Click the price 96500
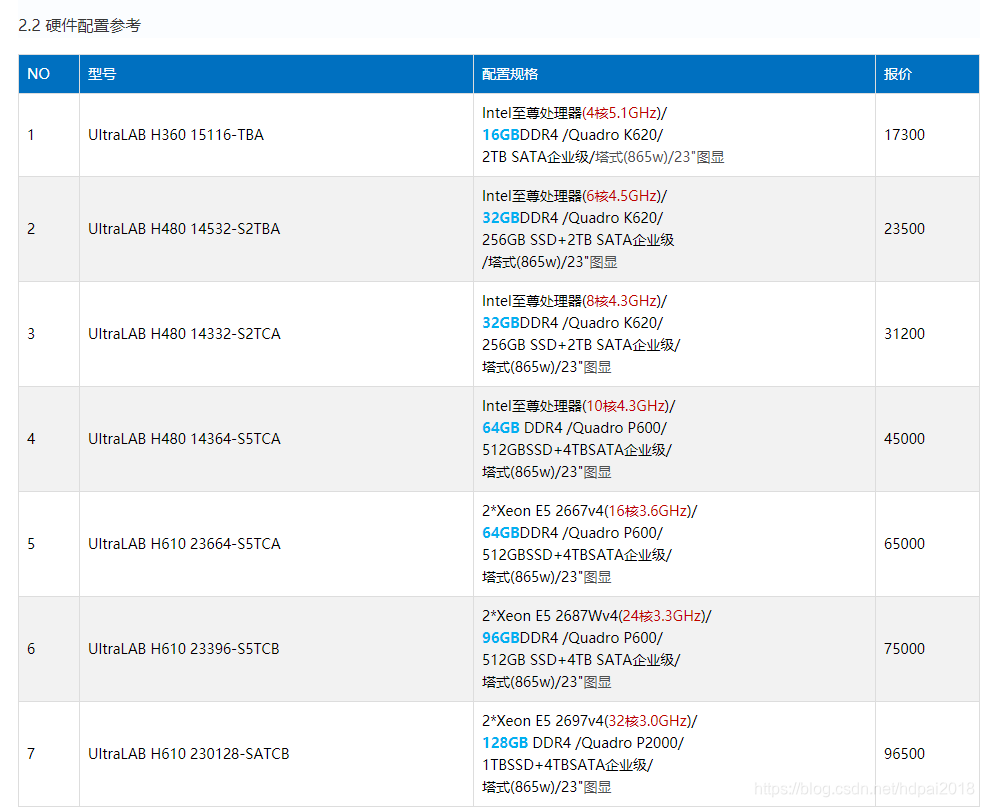Image resolution: width=984 pixels, height=807 pixels. [904, 754]
